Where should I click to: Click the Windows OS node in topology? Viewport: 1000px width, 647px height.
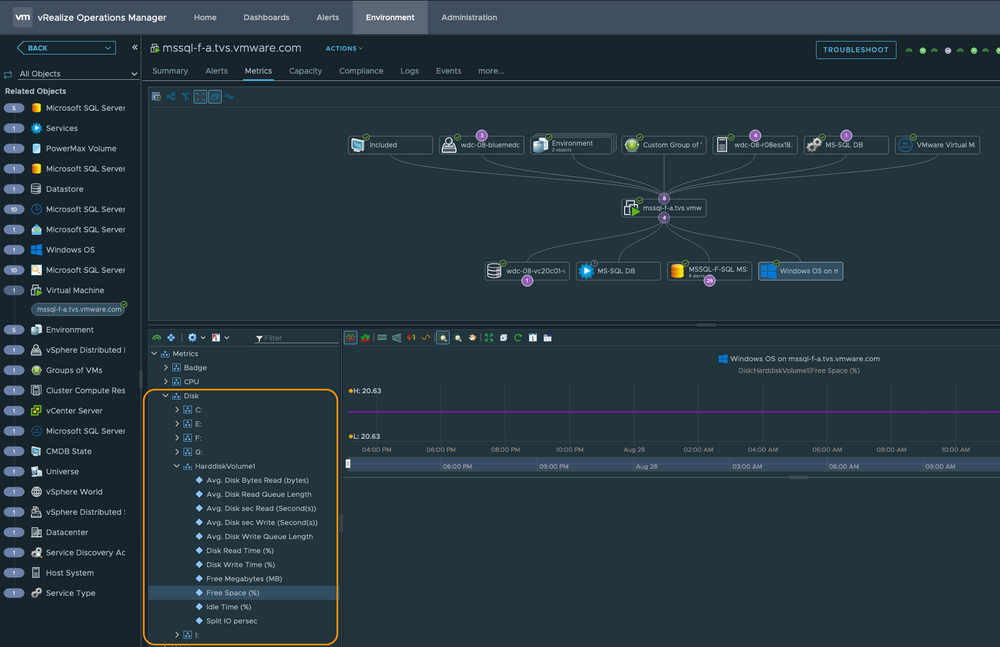pyautogui.click(x=800, y=271)
